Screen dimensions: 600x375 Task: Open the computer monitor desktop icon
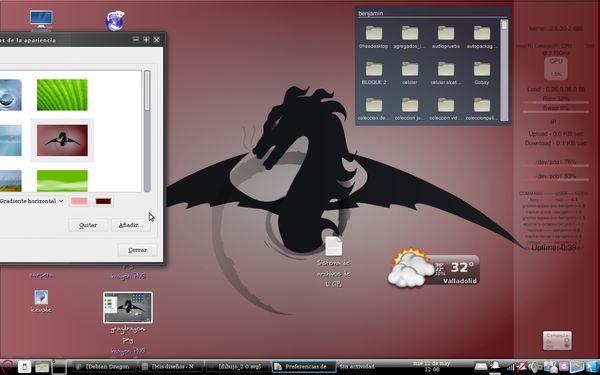tap(41, 20)
